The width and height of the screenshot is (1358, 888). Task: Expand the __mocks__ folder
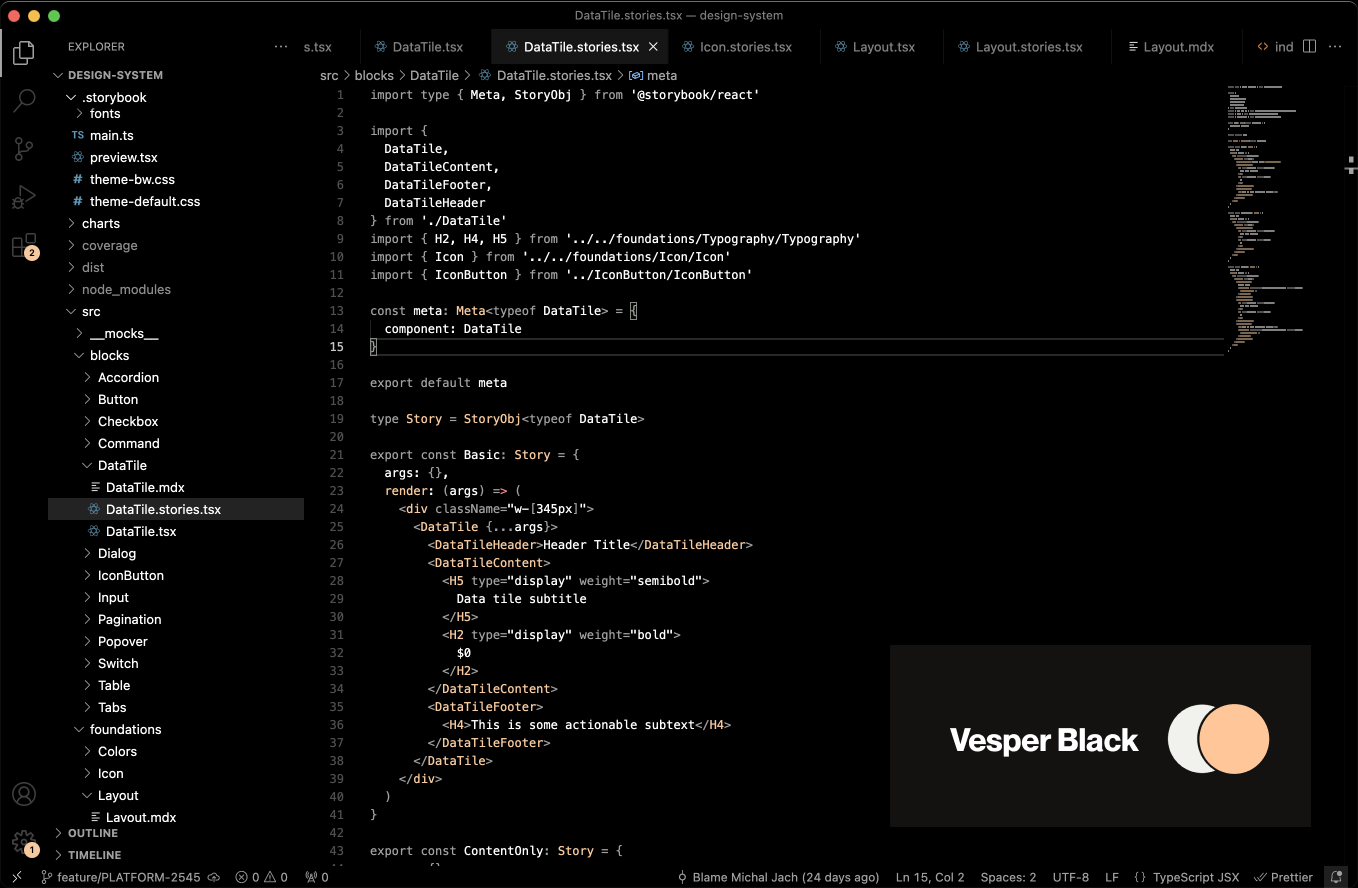pyautogui.click(x=176, y=333)
